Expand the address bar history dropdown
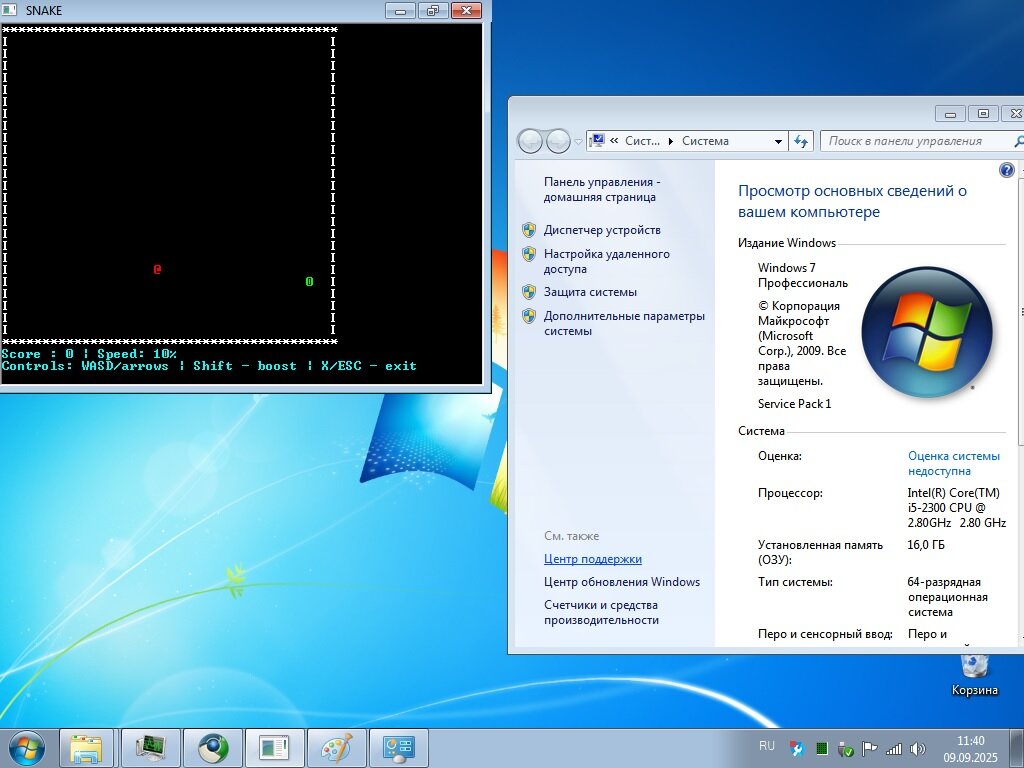Viewport: 1024px width, 768px height. (x=778, y=141)
